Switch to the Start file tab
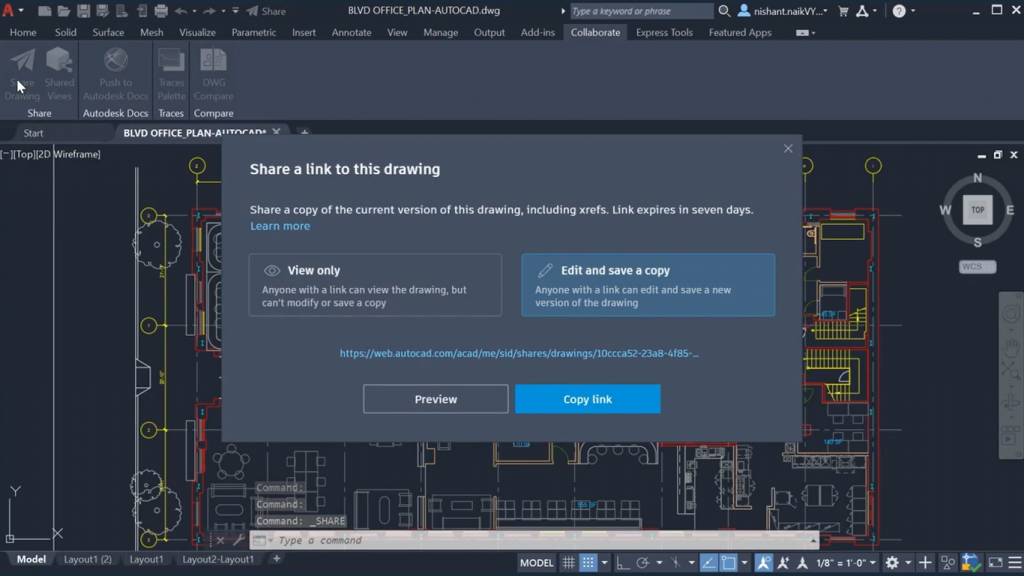 [x=33, y=133]
